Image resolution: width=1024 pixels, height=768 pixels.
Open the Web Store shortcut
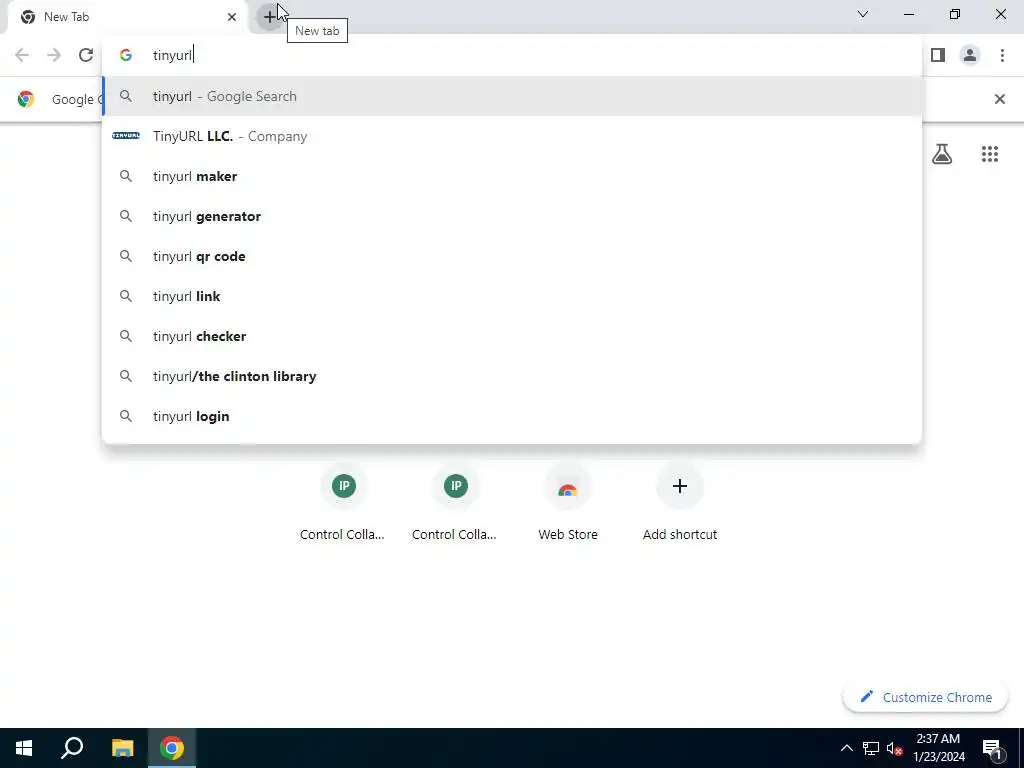568,504
